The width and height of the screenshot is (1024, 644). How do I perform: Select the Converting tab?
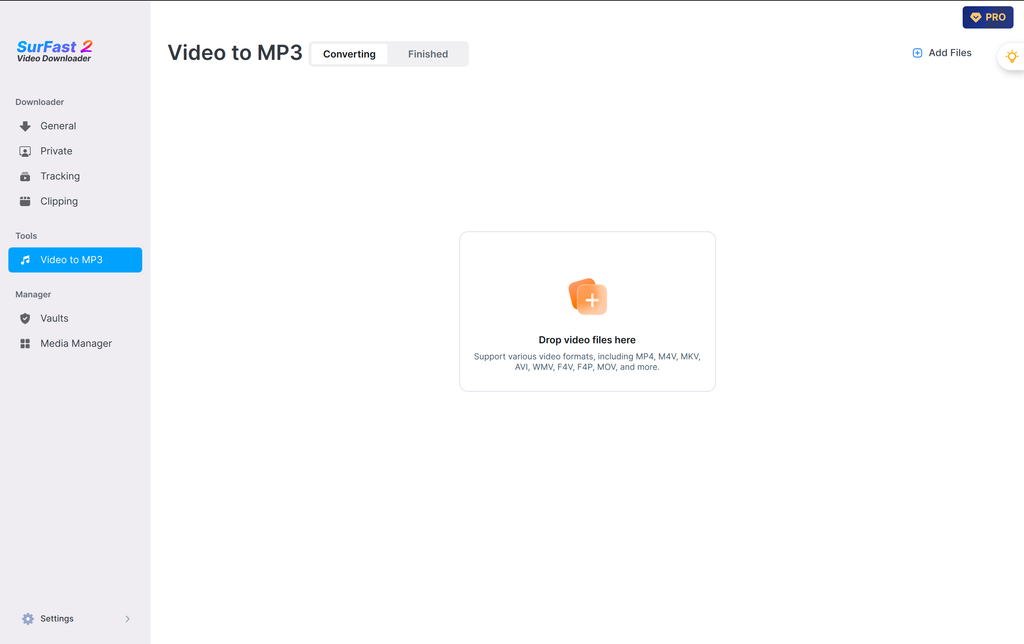click(x=349, y=54)
